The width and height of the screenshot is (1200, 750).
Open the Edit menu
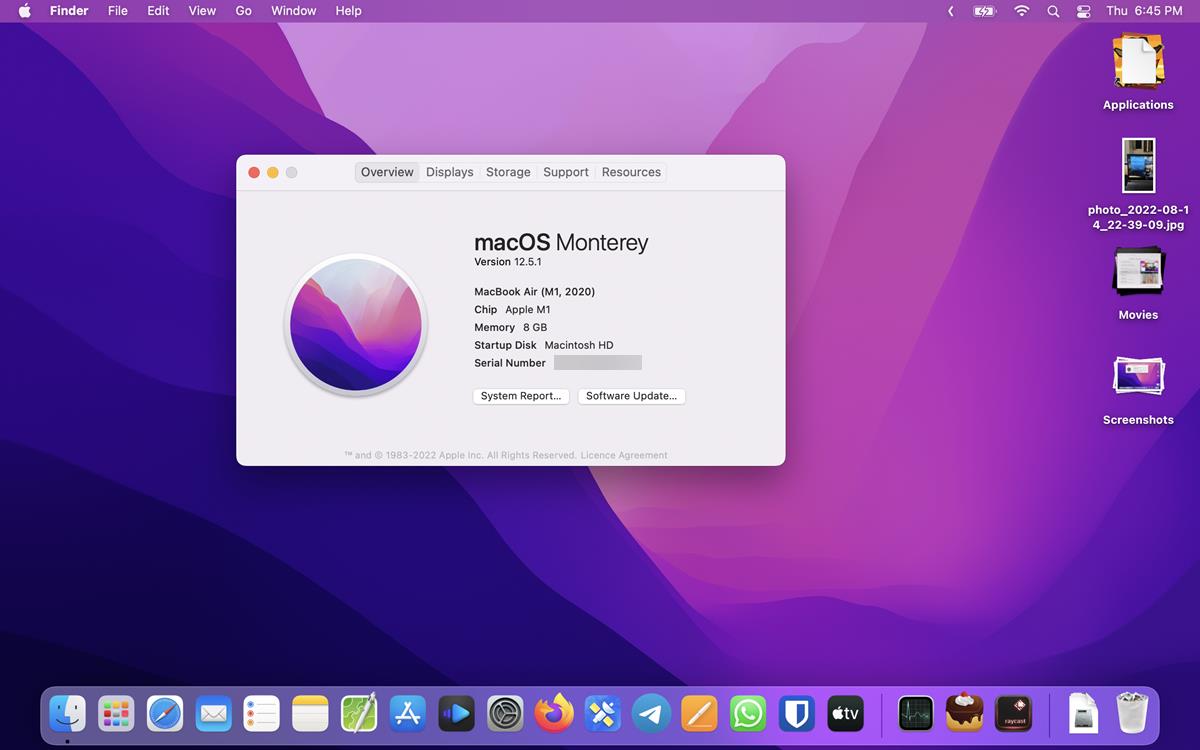(x=158, y=11)
